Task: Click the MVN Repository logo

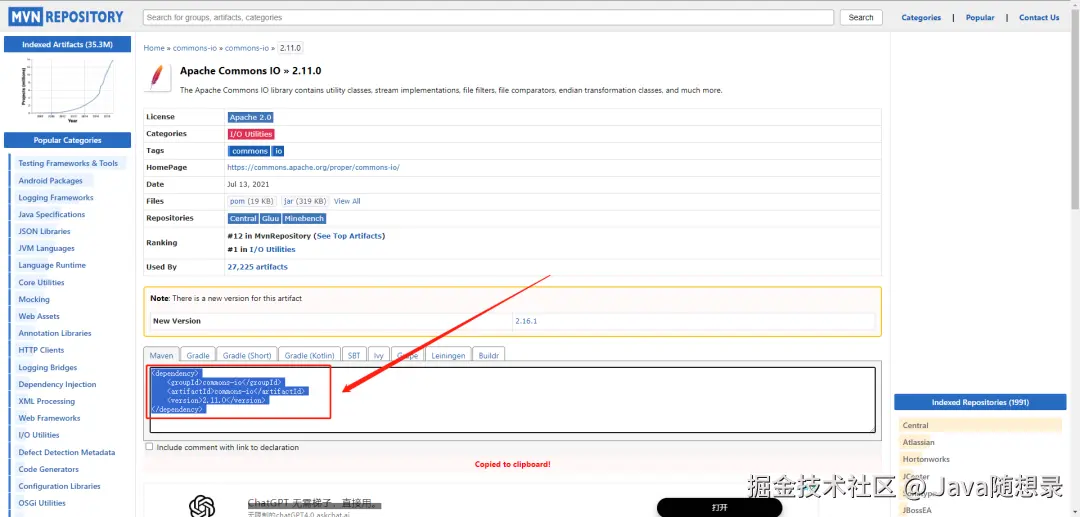Action: [67, 17]
